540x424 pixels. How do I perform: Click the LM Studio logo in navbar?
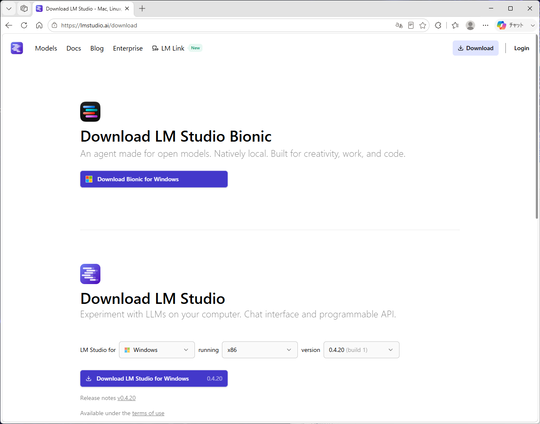pos(17,48)
